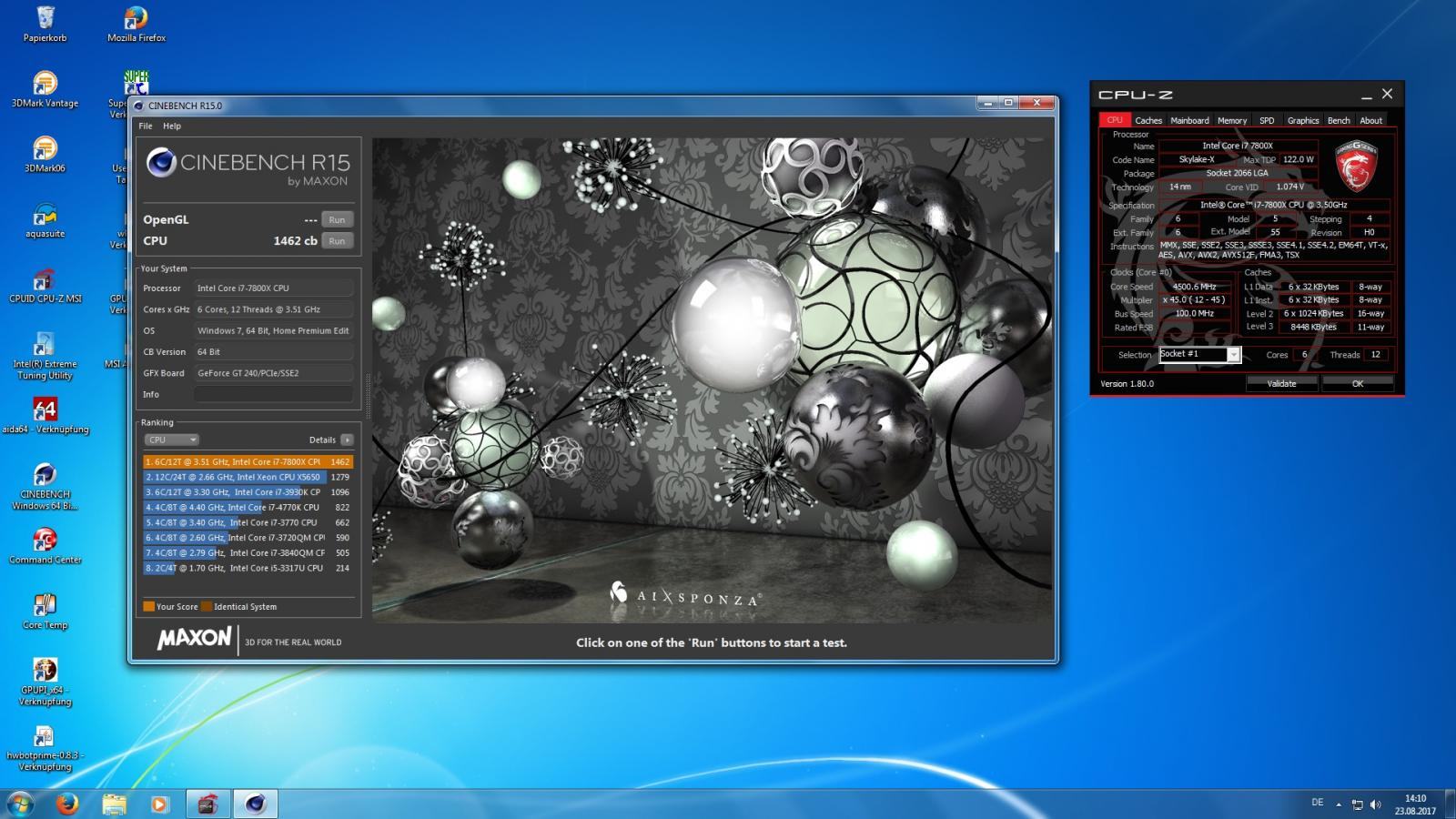Open the clock showing 14:10
1456x819 pixels.
point(1415,804)
